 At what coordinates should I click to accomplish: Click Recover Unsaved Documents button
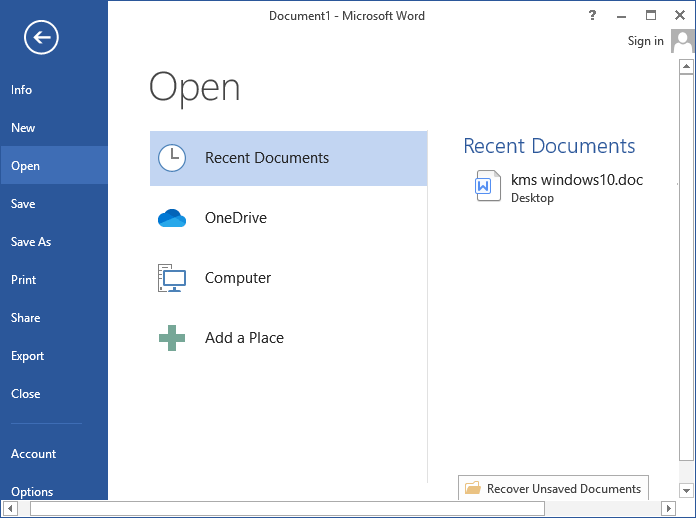[553, 489]
